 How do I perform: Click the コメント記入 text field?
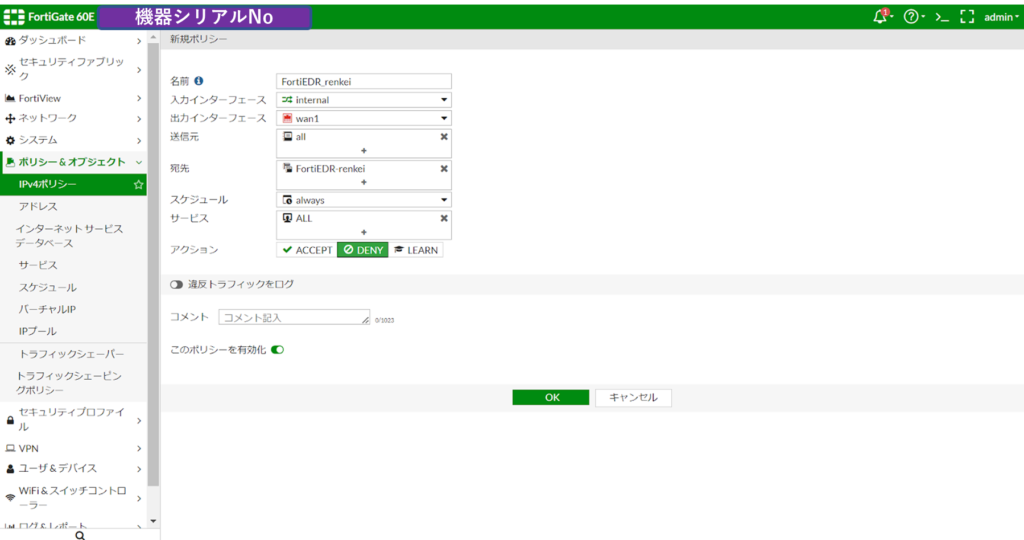tap(294, 317)
